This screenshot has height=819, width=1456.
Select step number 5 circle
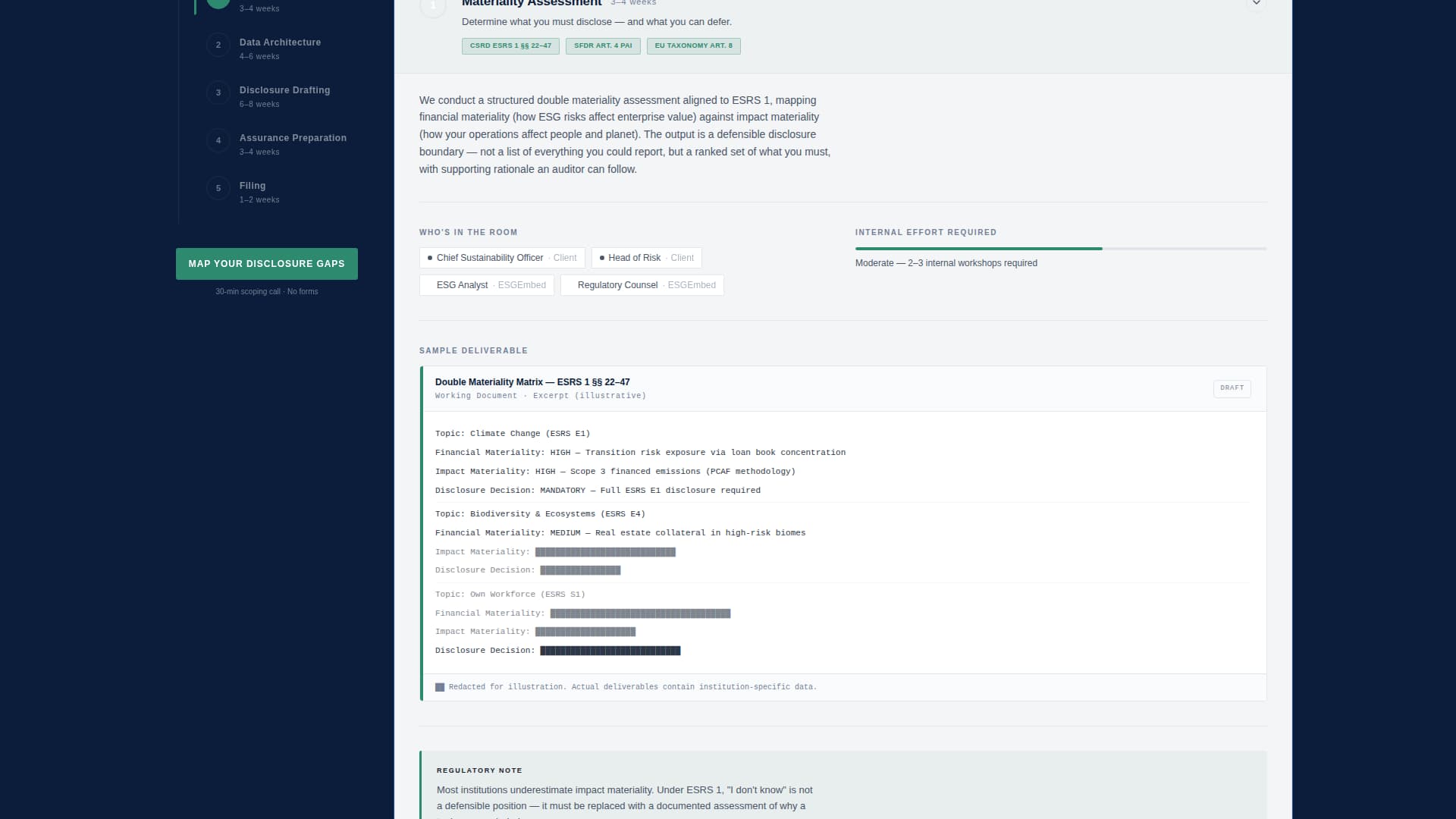[218, 188]
